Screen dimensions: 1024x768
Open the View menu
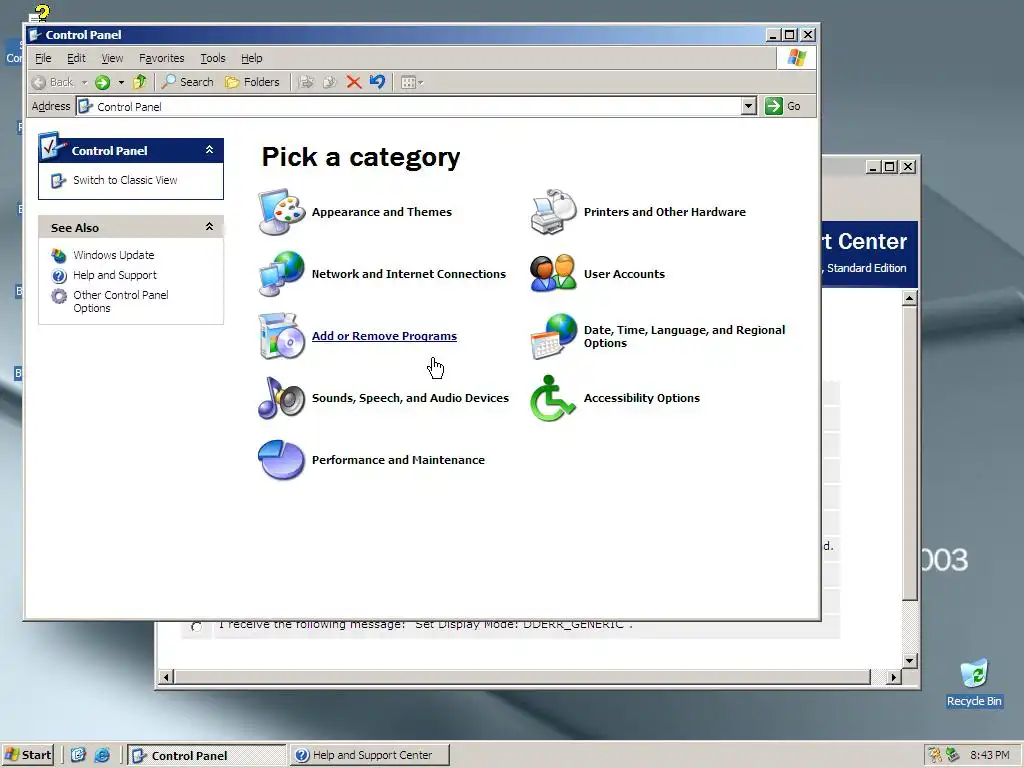point(112,58)
